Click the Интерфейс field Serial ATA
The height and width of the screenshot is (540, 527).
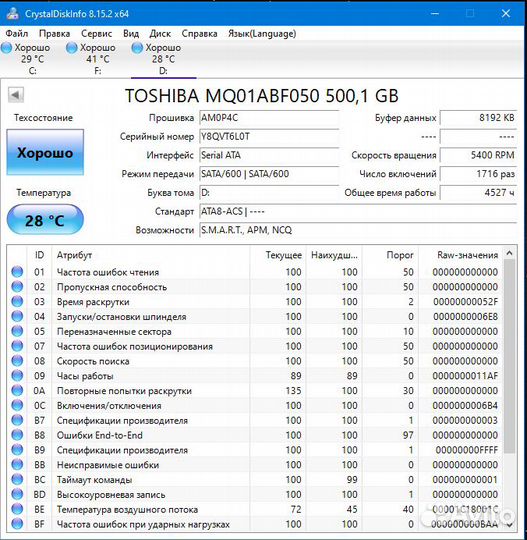pos(269,155)
